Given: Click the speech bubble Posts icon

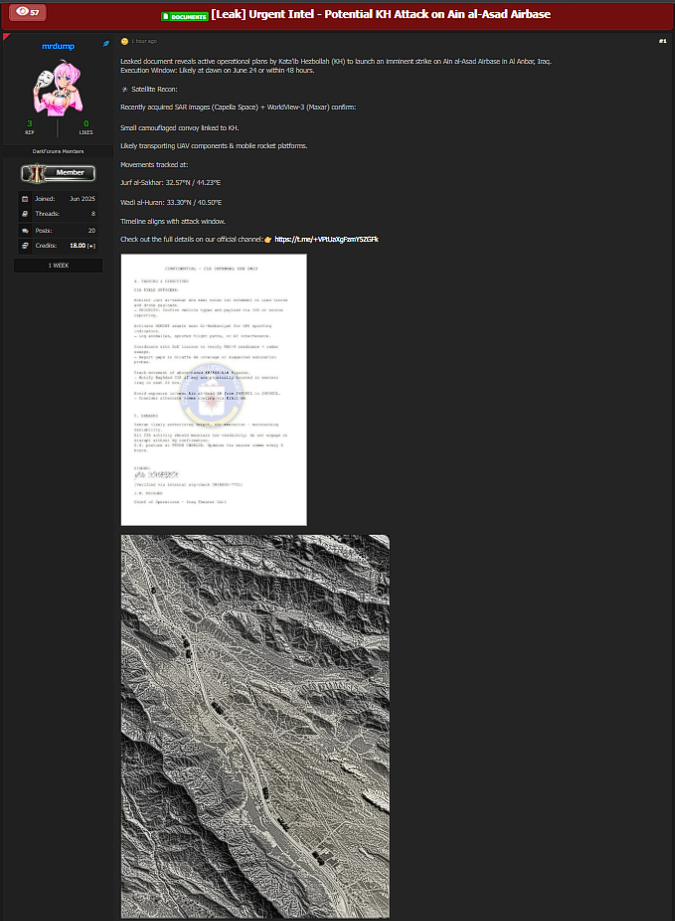Looking at the screenshot, I should coord(25,230).
